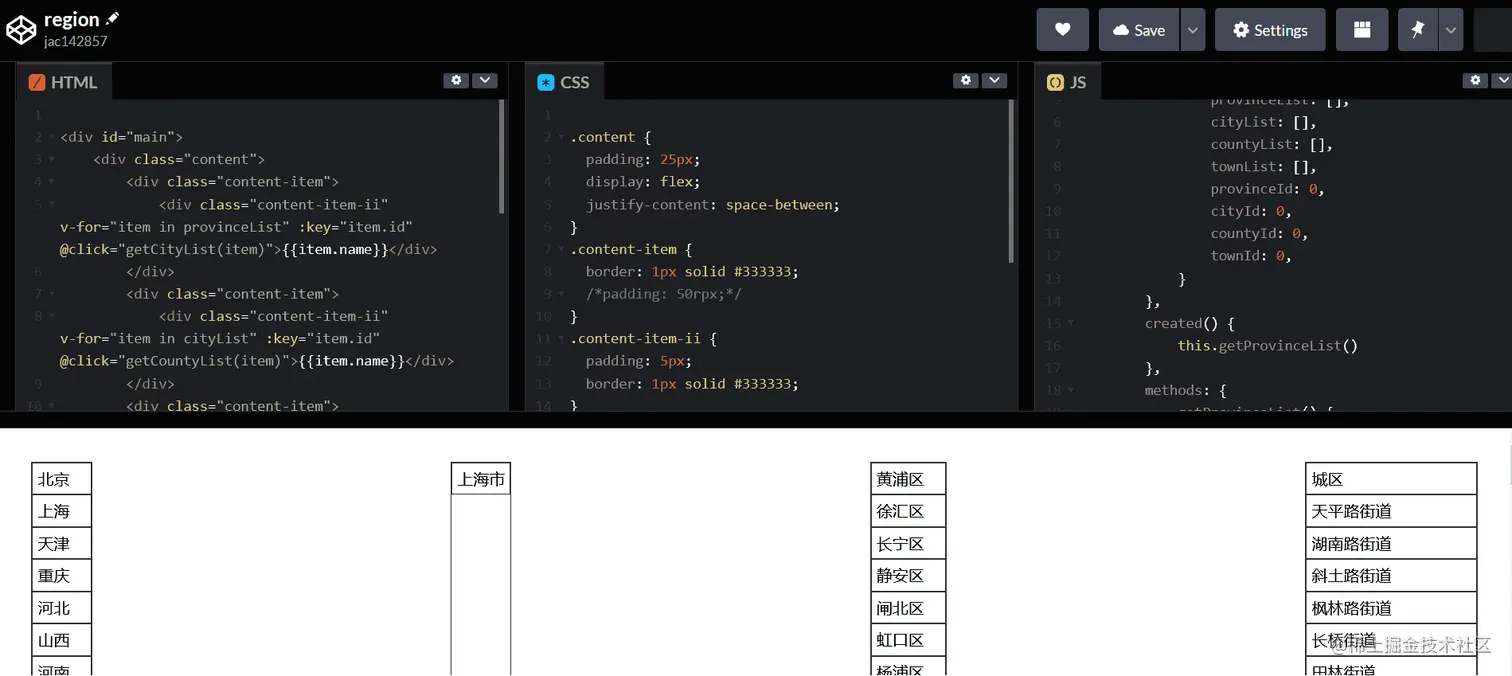This screenshot has height=676, width=1512.
Task: Open CSS editor settings gear
Action: pyautogui.click(x=966, y=80)
